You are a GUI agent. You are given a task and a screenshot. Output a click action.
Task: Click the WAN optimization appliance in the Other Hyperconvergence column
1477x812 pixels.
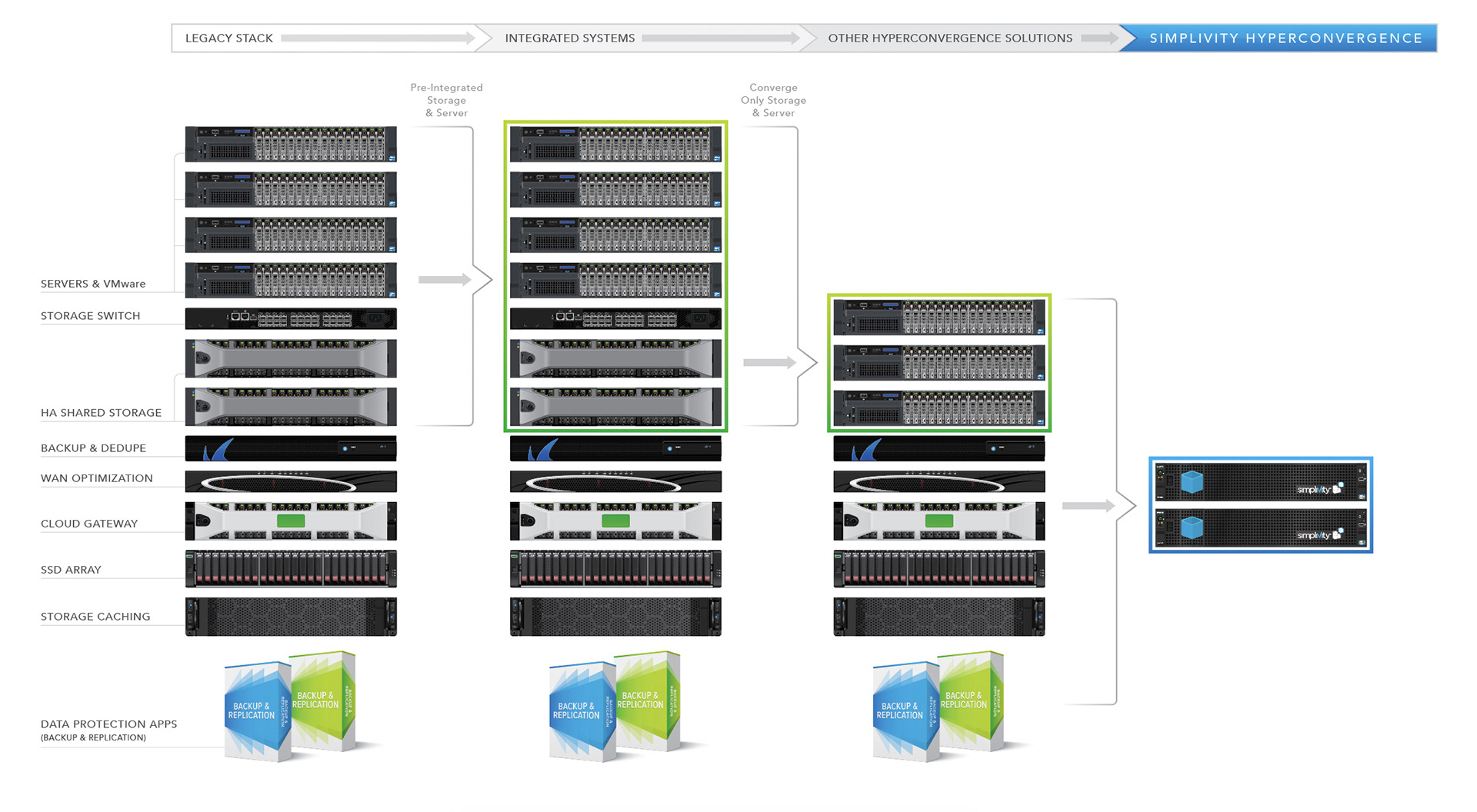coord(939,482)
